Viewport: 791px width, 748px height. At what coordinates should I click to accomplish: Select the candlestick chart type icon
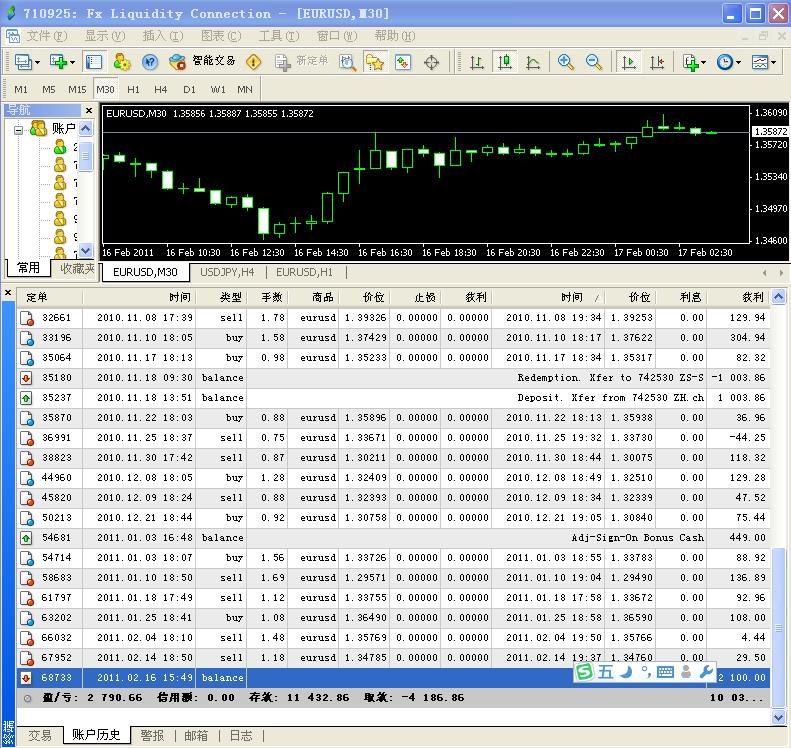(505, 62)
